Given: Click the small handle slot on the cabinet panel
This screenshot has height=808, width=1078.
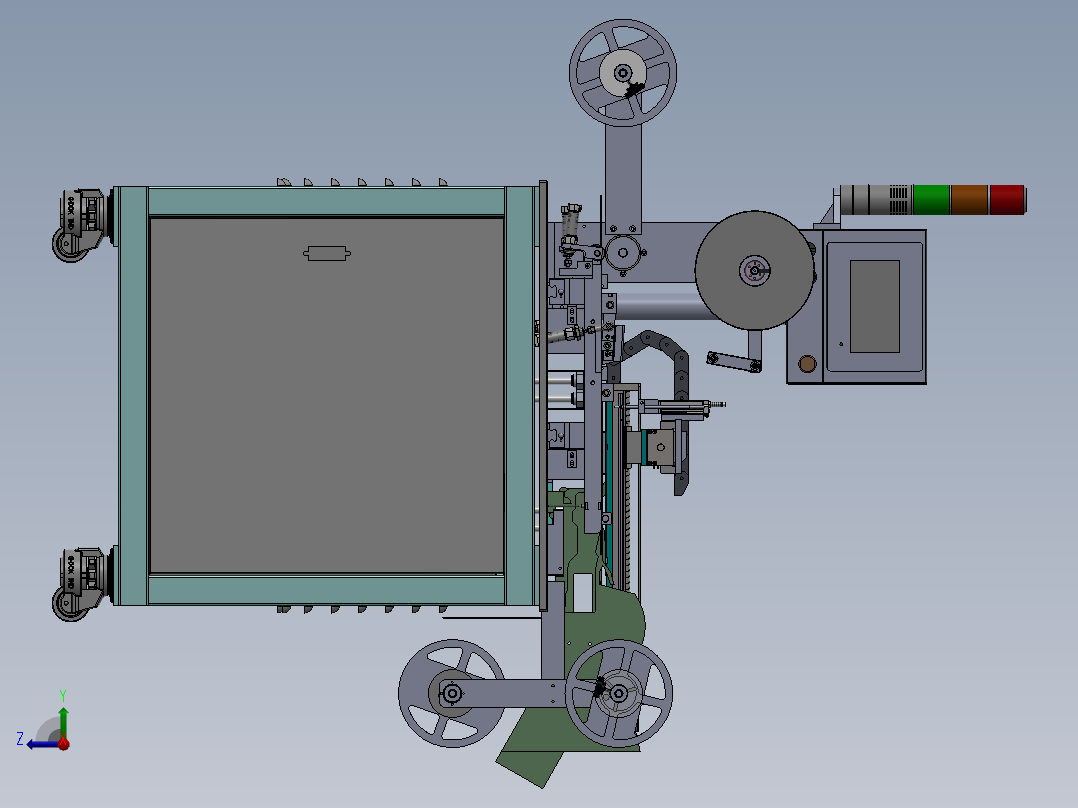Looking at the screenshot, I should [327, 254].
